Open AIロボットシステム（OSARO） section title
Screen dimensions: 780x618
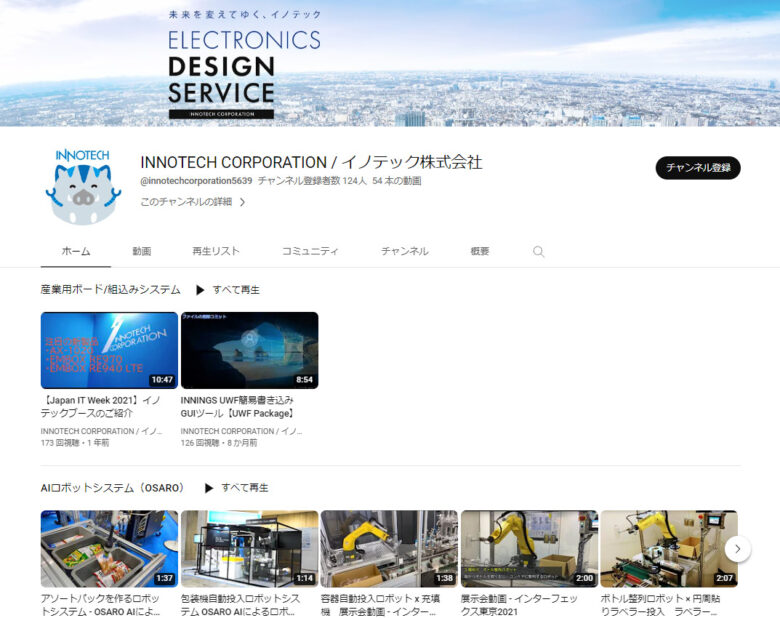[x=112, y=488]
